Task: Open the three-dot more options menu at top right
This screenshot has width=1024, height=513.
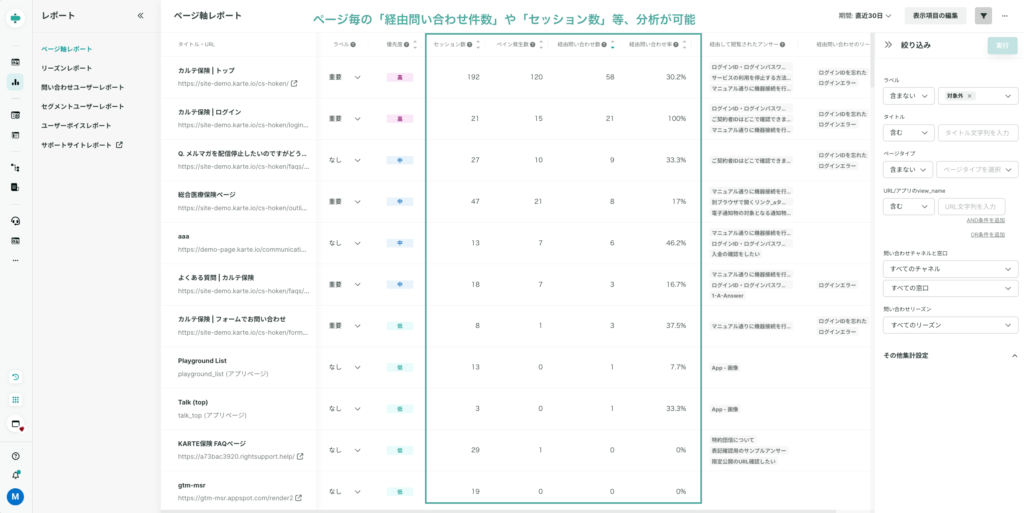Action: (1004, 16)
